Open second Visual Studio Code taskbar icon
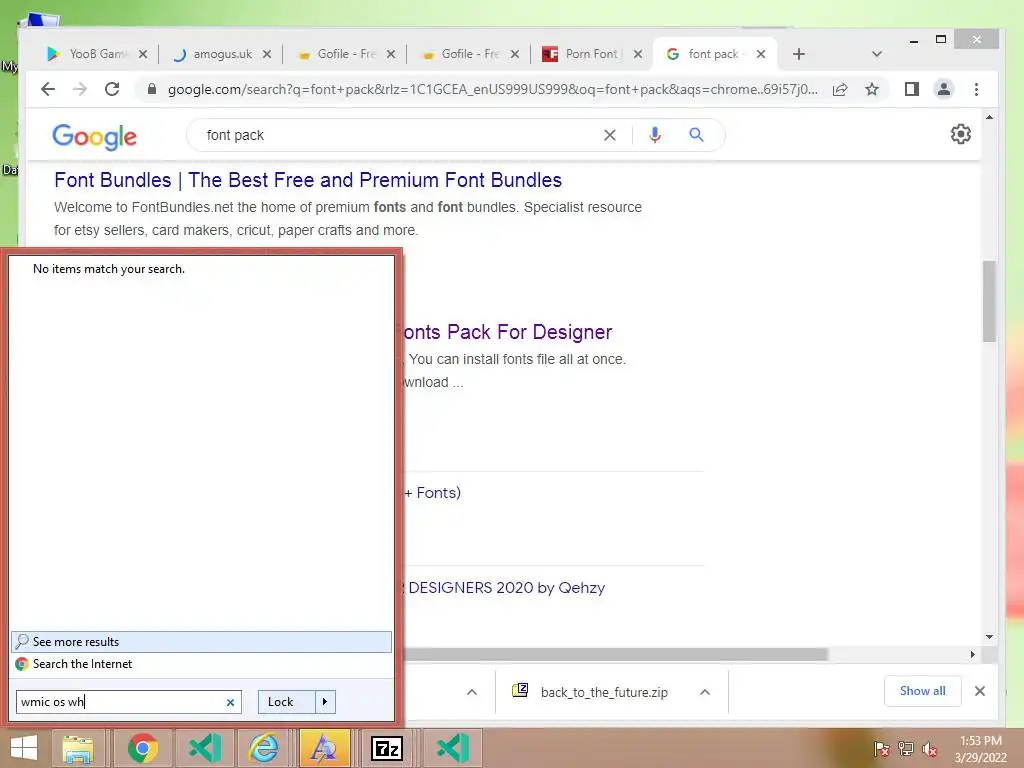 click(x=453, y=748)
